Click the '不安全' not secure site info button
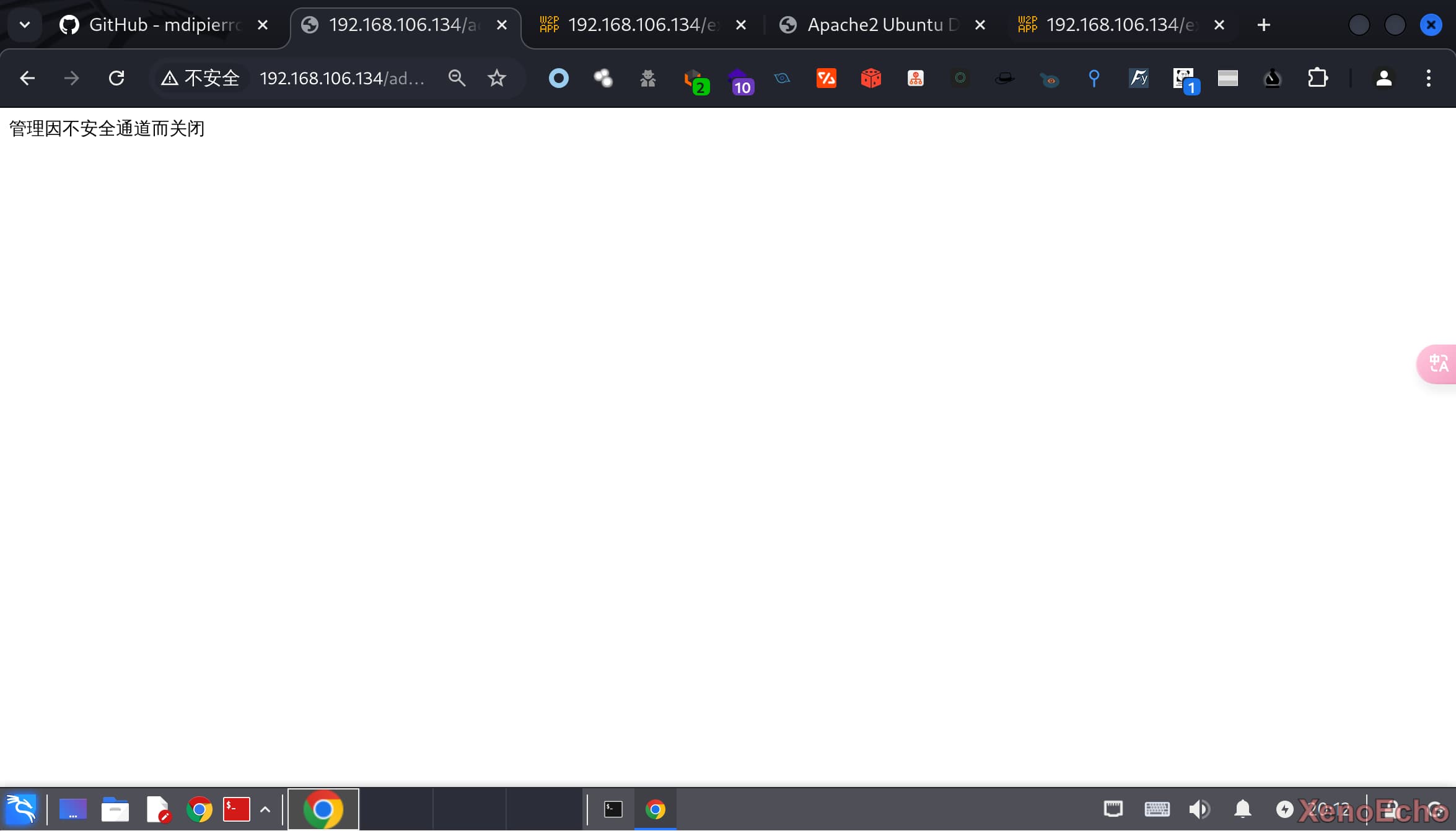The image size is (1456, 831). coord(200,78)
